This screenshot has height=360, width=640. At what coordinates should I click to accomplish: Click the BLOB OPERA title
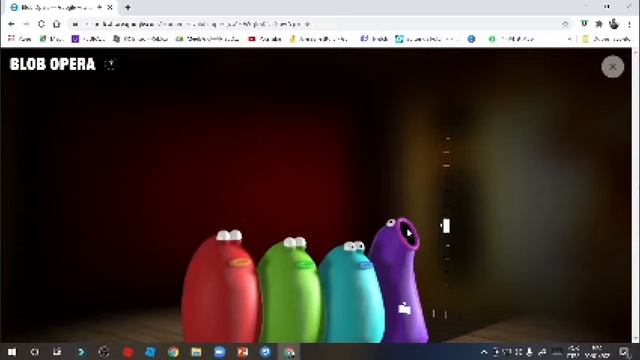[x=52, y=64]
